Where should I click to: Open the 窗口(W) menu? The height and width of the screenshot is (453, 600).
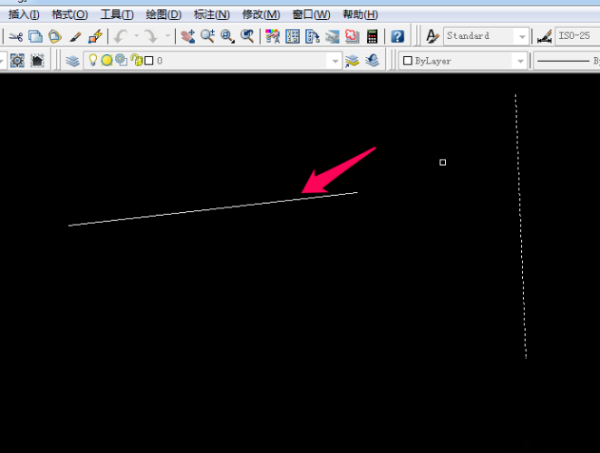tap(311, 15)
